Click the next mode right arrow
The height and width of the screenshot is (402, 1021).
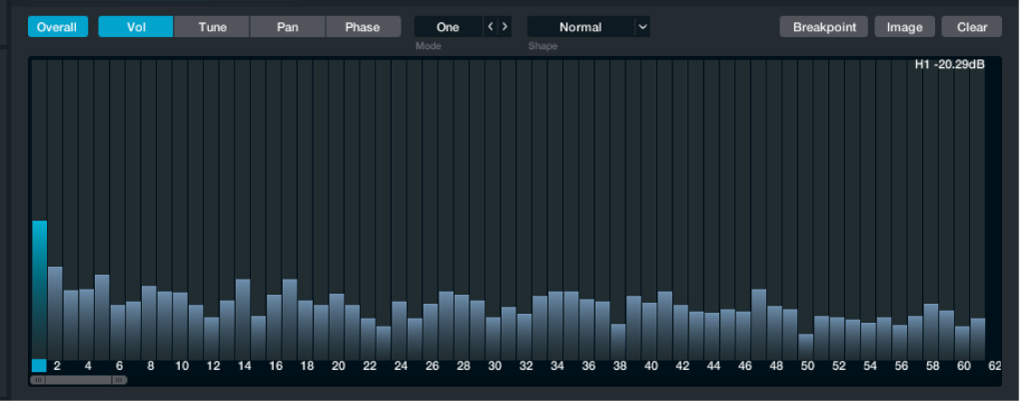click(505, 27)
